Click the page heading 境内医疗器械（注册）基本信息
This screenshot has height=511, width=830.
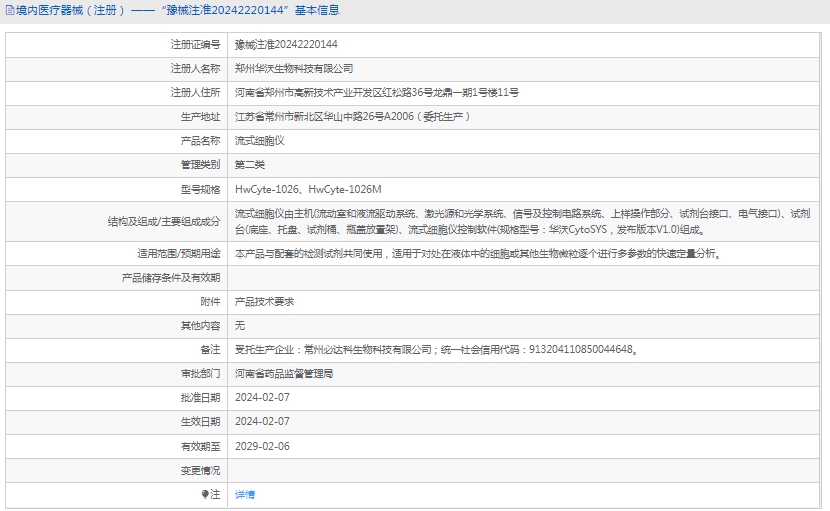177,11
